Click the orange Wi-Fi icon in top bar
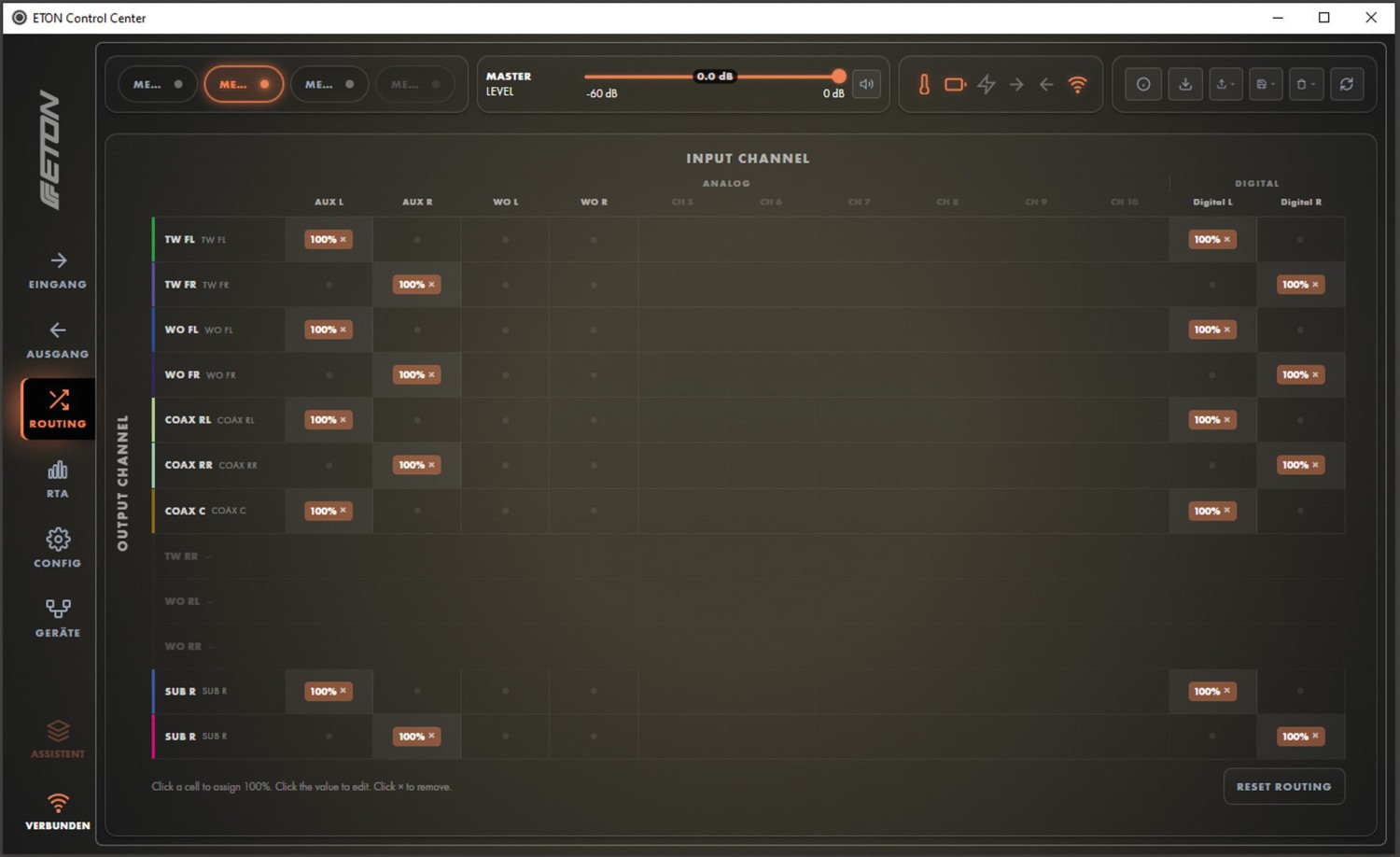1400x857 pixels. pyautogui.click(x=1077, y=84)
